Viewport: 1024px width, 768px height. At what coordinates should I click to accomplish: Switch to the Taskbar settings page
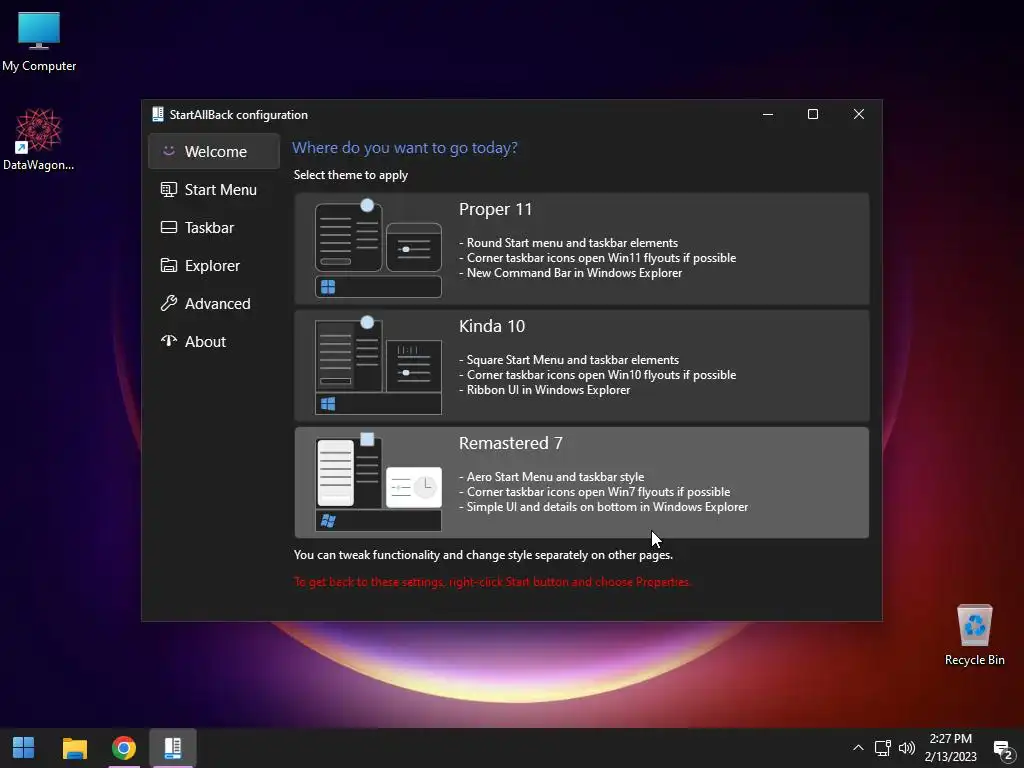214,227
